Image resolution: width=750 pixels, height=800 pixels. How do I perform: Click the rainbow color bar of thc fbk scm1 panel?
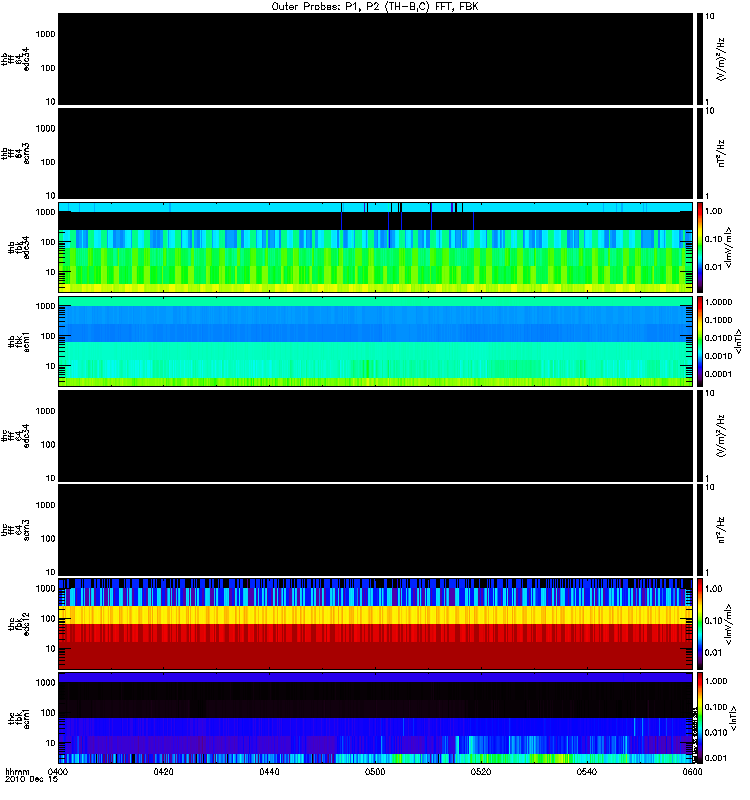point(700,718)
